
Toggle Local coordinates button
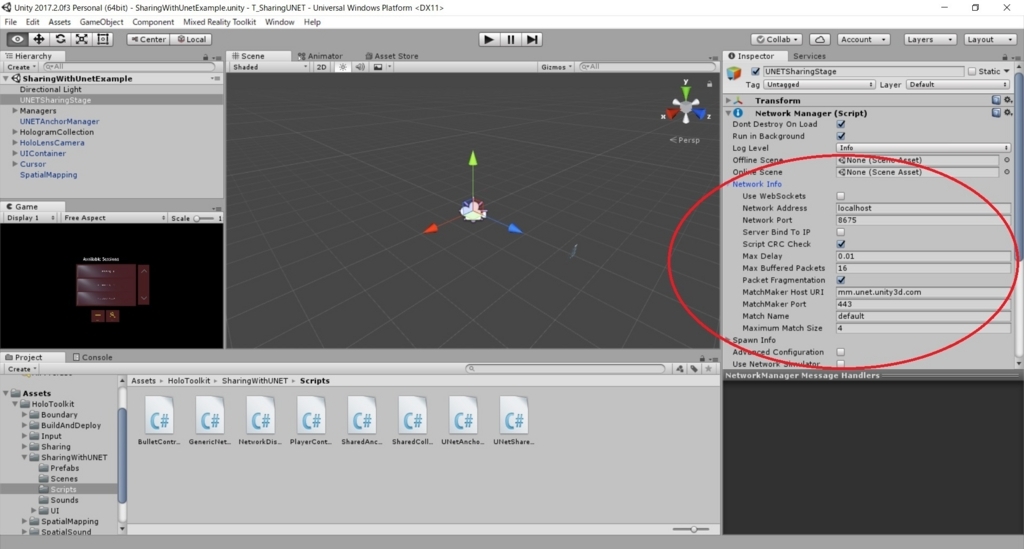[x=191, y=39]
